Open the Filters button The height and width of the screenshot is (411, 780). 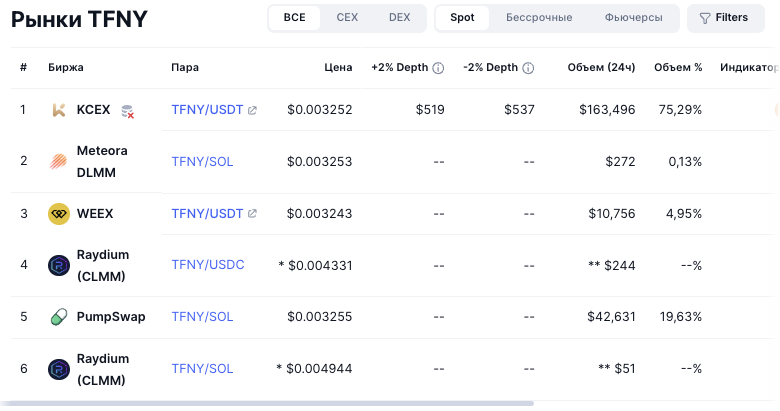pos(726,18)
